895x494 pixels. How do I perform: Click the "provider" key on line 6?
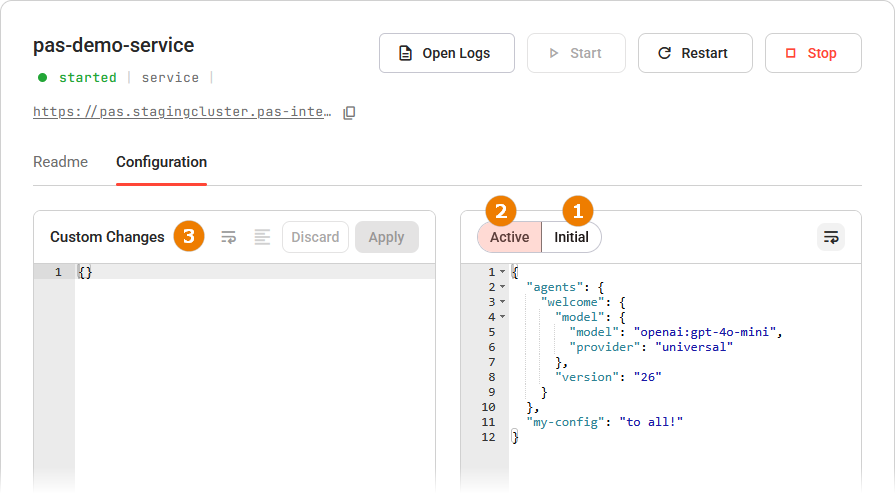[x=604, y=347]
